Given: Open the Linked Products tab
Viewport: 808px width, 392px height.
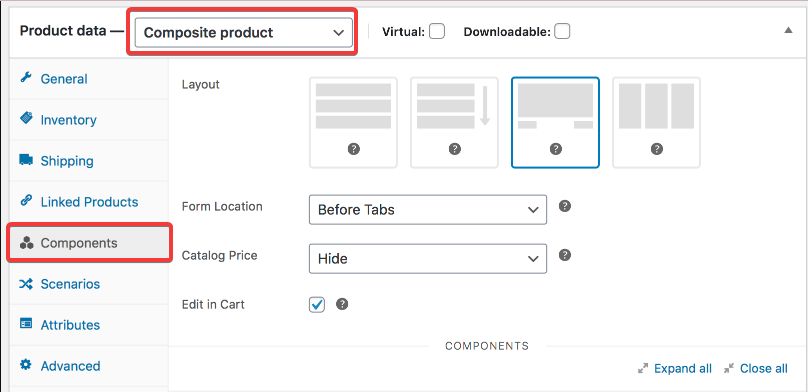Looking at the screenshot, I should pos(89,202).
